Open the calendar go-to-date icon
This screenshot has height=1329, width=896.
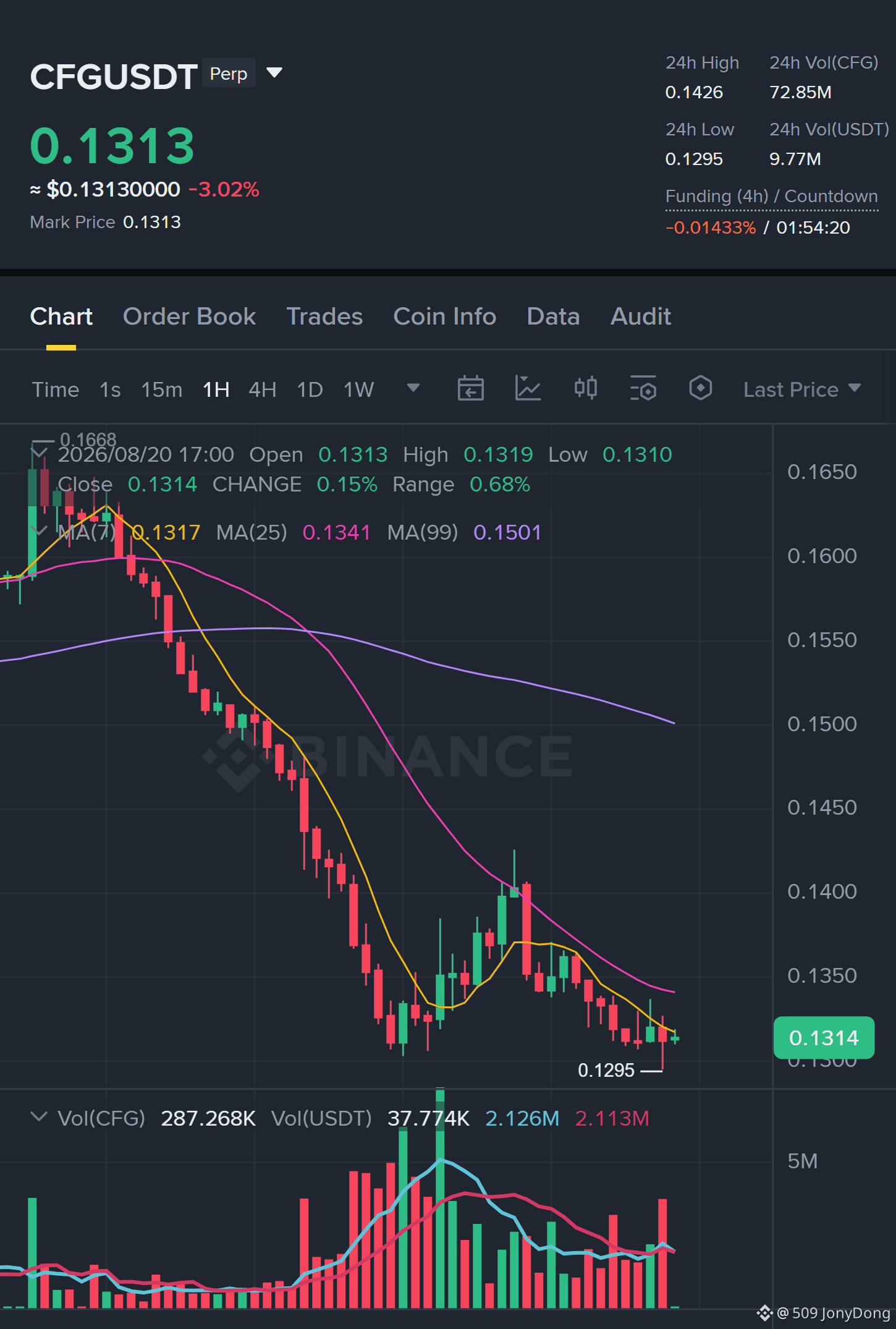470,389
